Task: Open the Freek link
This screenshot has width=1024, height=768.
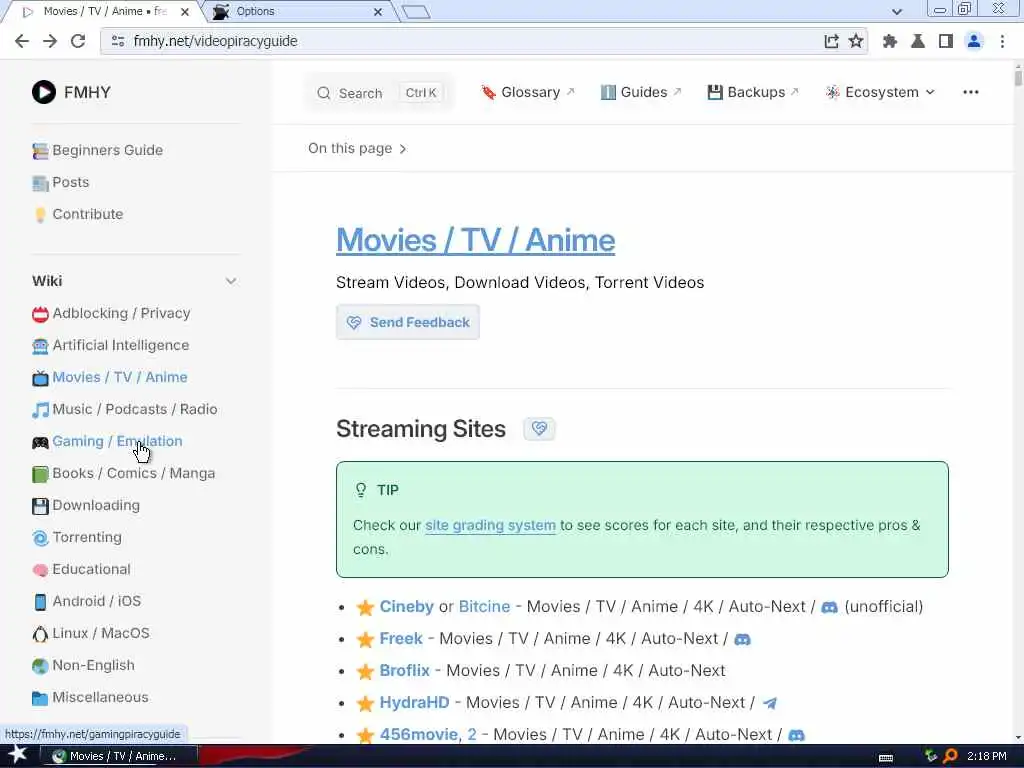Action: coord(401,639)
